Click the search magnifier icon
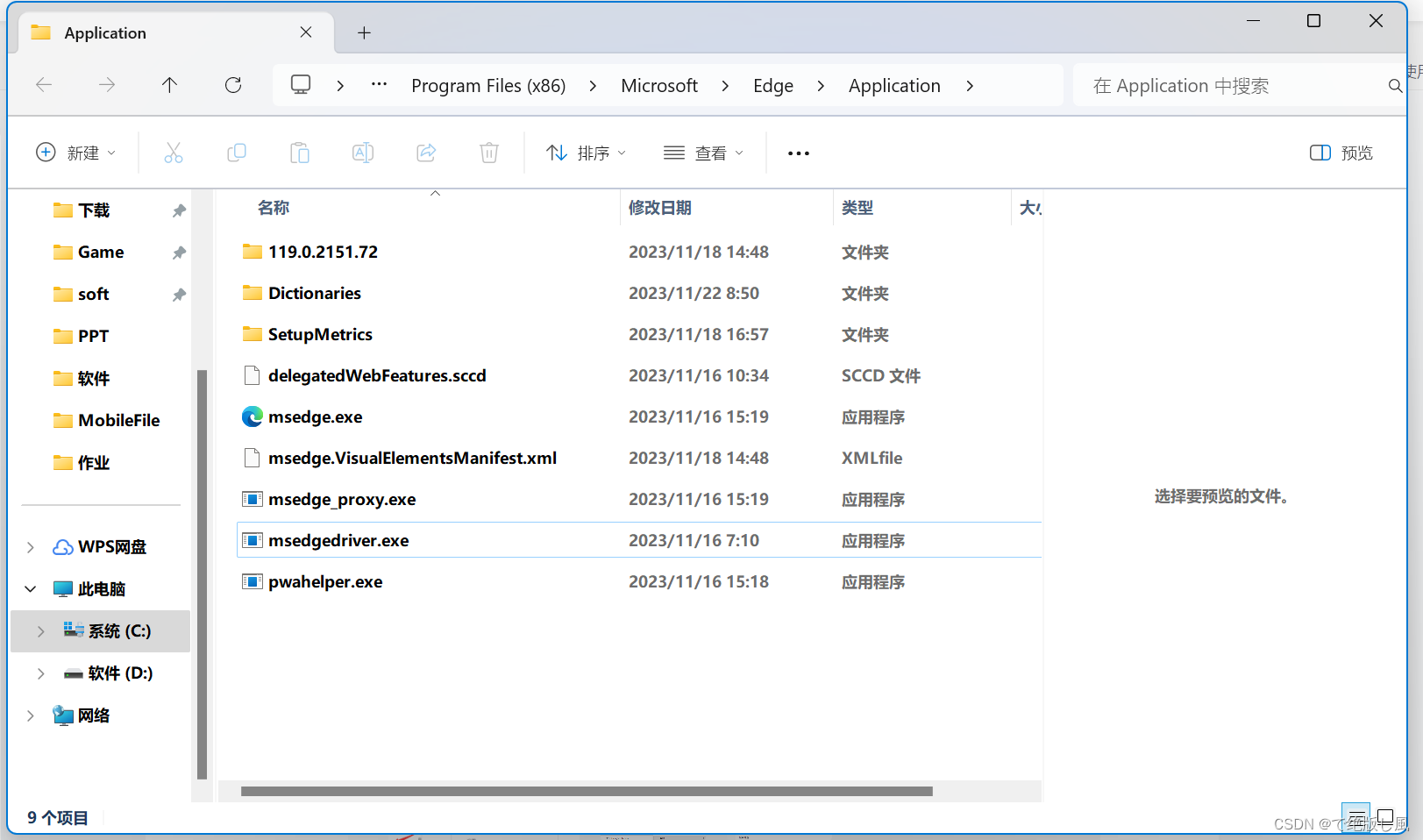This screenshot has width=1423, height=840. 1395,86
